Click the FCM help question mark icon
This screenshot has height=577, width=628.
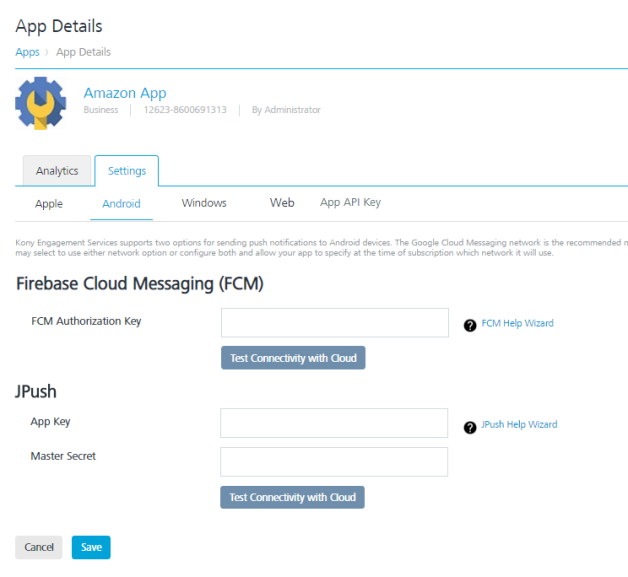click(x=470, y=325)
